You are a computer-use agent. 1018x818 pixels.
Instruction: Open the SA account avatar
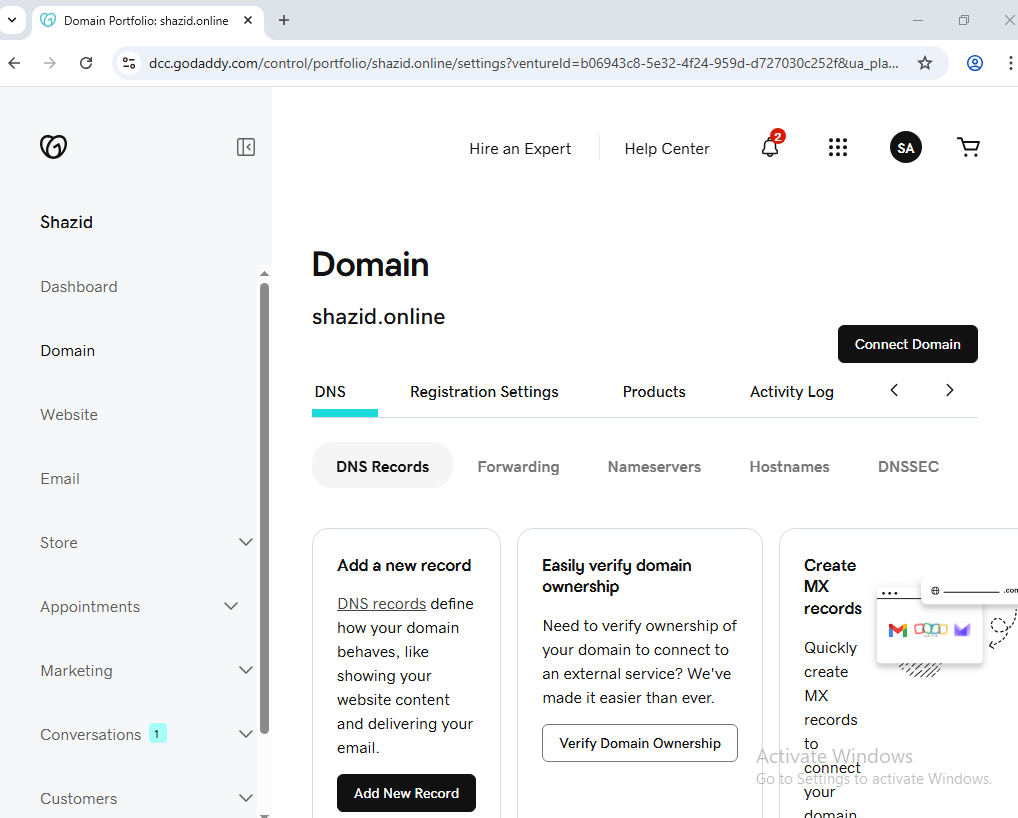point(905,147)
